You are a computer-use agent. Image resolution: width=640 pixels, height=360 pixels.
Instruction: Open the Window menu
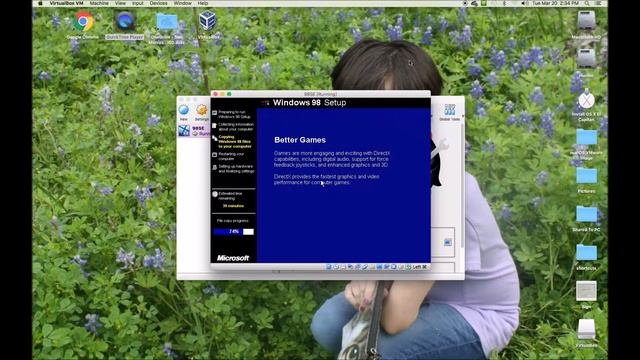[182, 3]
